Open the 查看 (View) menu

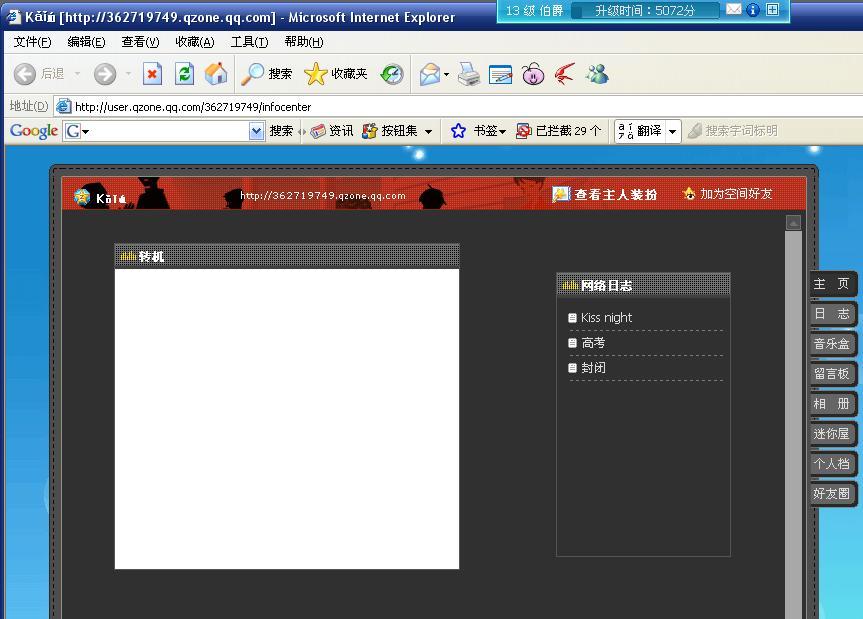[140, 42]
